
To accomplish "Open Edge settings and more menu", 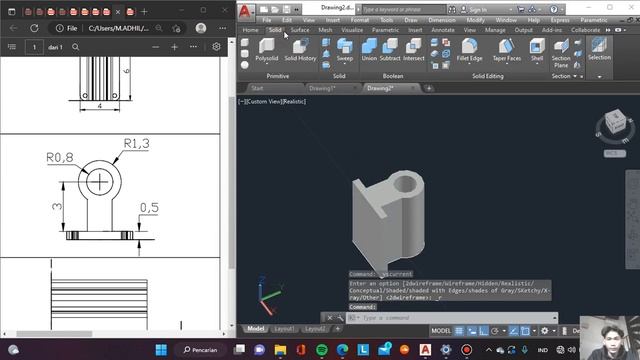I will (x=222, y=28).
